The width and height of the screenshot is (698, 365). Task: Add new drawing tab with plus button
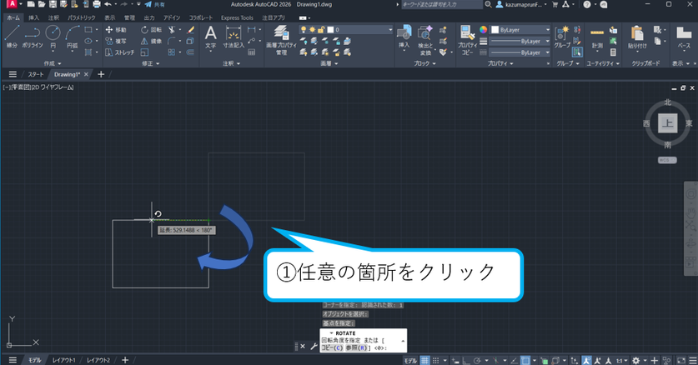pyautogui.click(x=101, y=74)
